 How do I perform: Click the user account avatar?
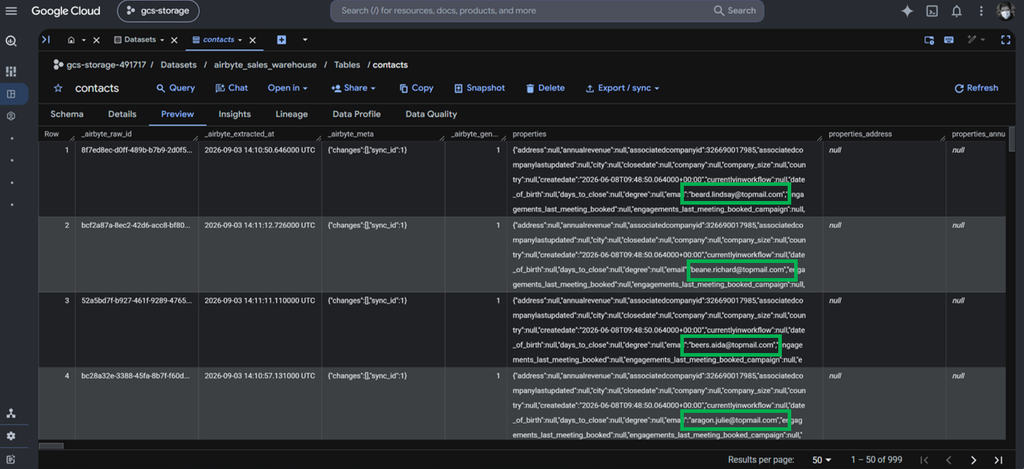[1005, 11]
